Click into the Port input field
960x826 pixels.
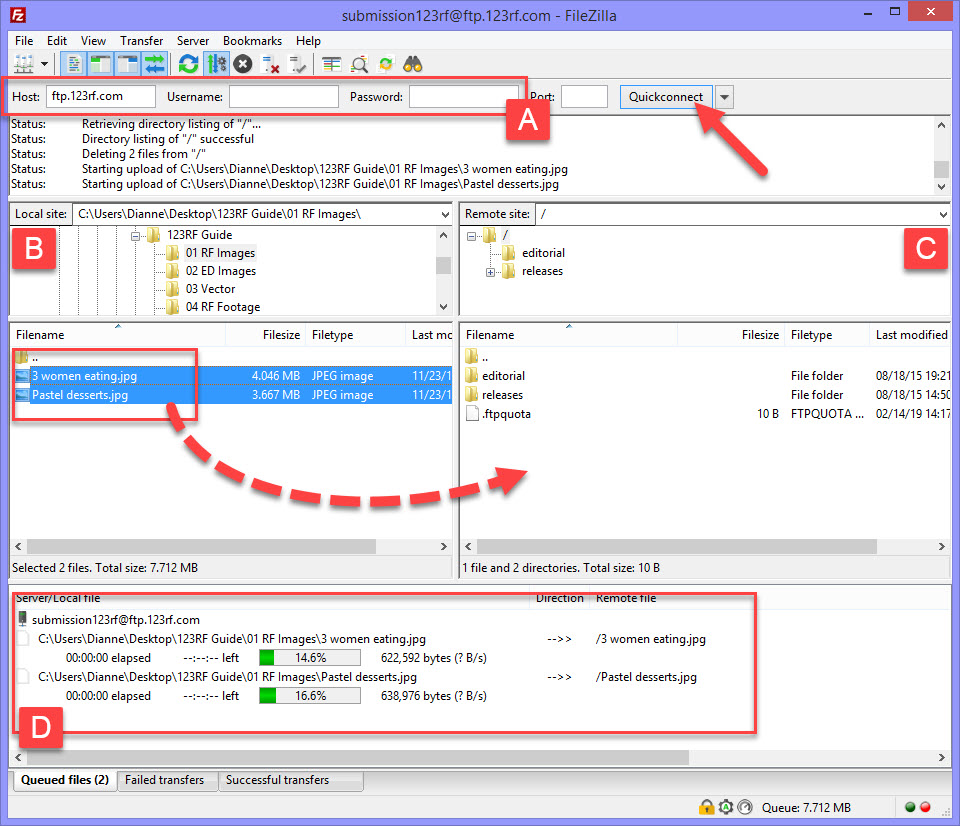585,96
